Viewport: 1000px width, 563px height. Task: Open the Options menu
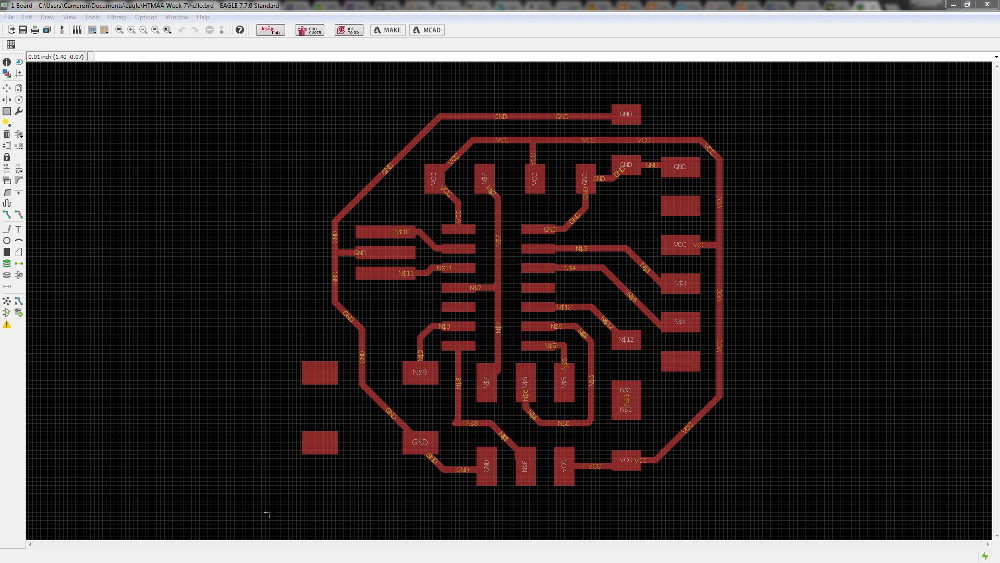click(146, 17)
